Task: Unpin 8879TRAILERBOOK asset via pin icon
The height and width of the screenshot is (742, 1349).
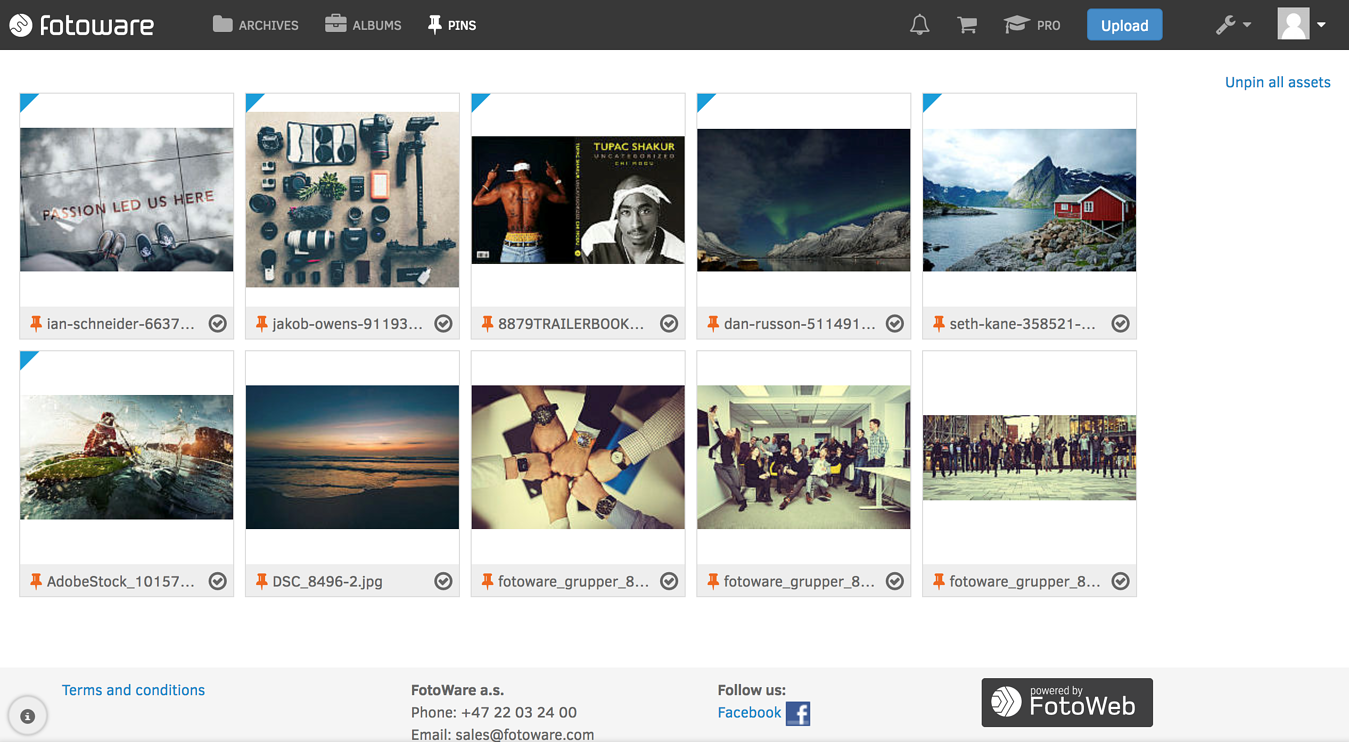Action: click(487, 323)
